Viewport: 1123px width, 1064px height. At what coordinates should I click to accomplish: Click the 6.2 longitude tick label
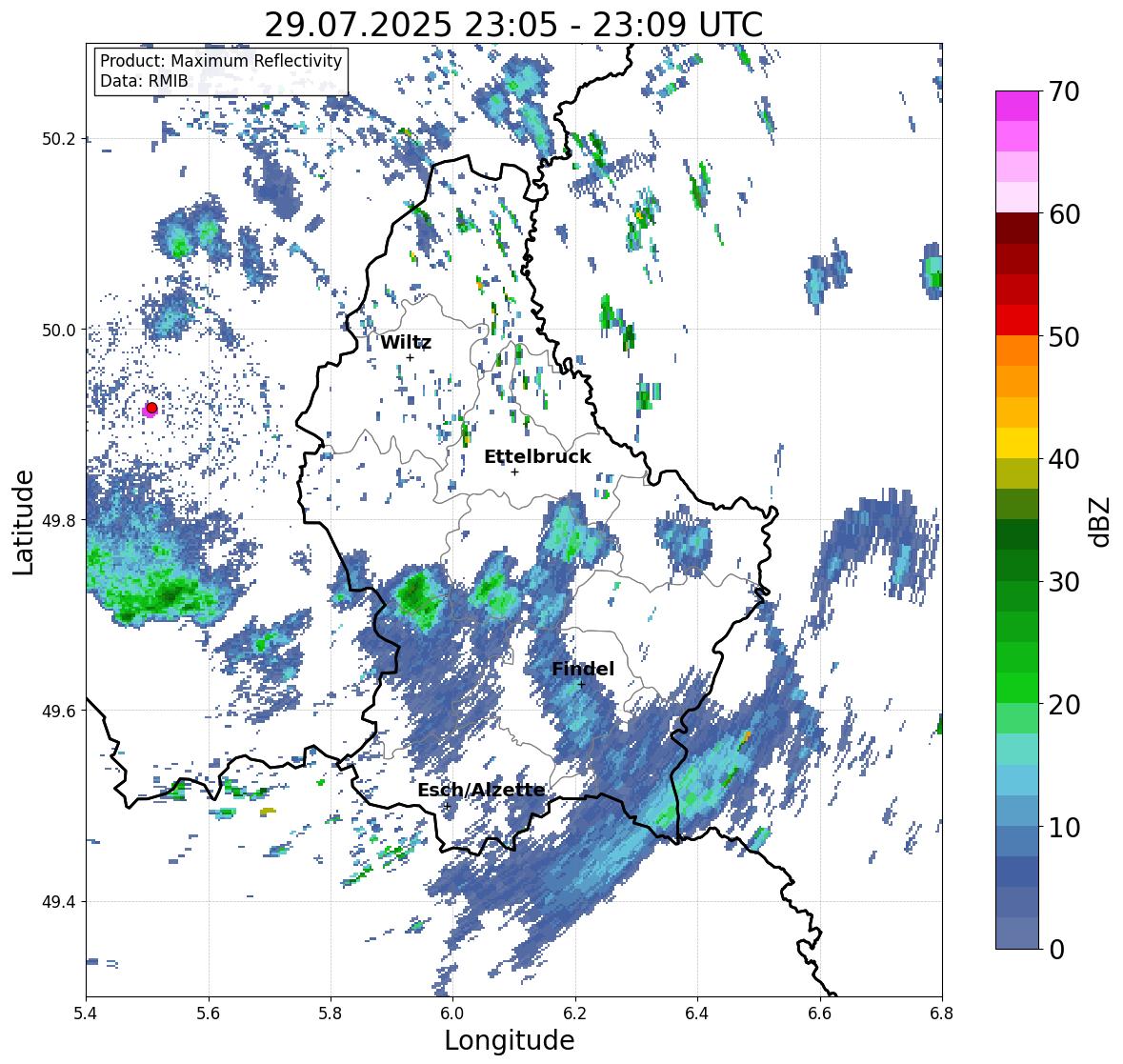[x=575, y=1013]
